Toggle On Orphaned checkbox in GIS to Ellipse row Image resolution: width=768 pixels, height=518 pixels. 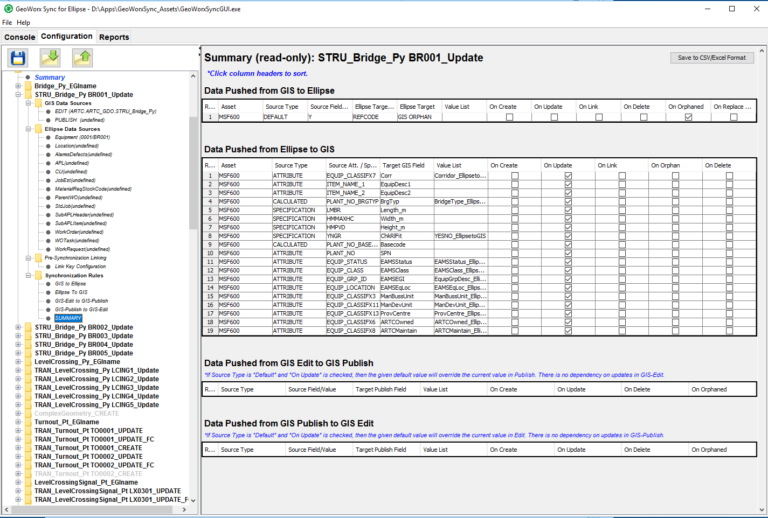click(x=687, y=117)
